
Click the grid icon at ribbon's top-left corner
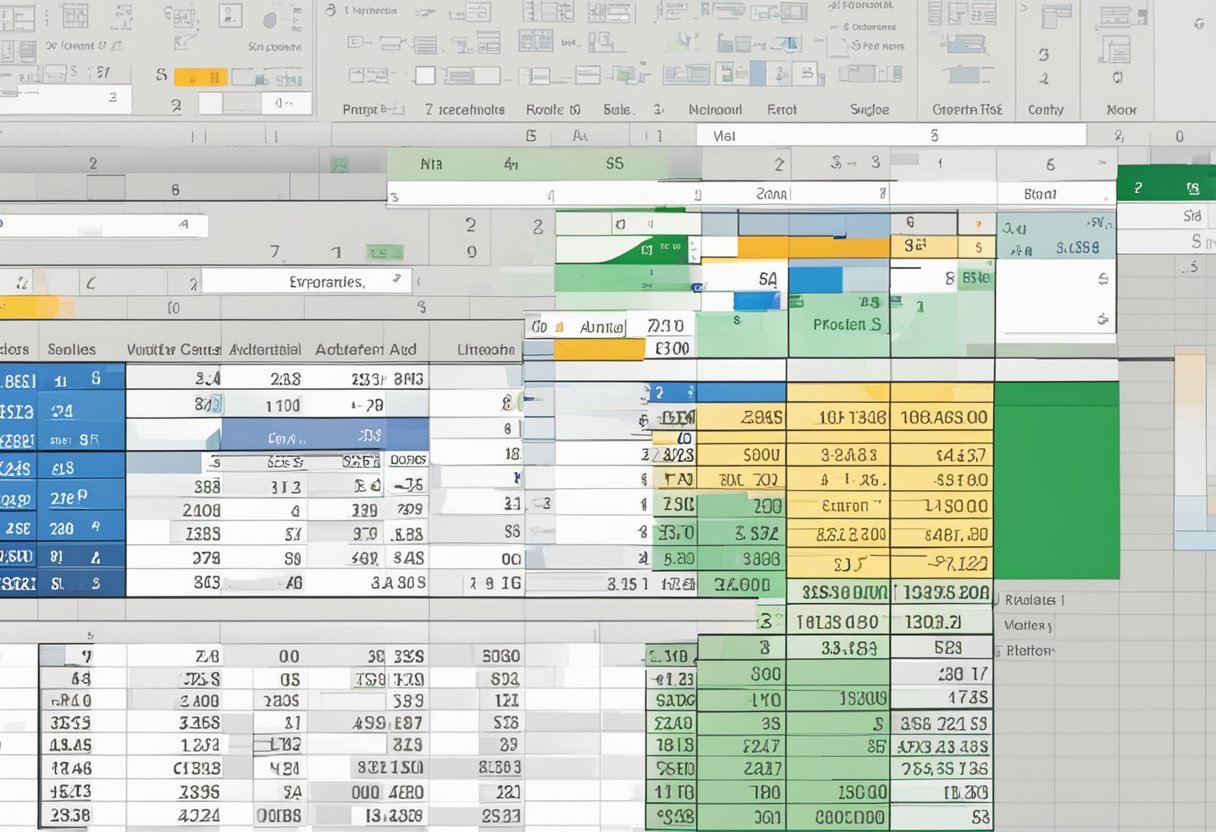click(18, 16)
